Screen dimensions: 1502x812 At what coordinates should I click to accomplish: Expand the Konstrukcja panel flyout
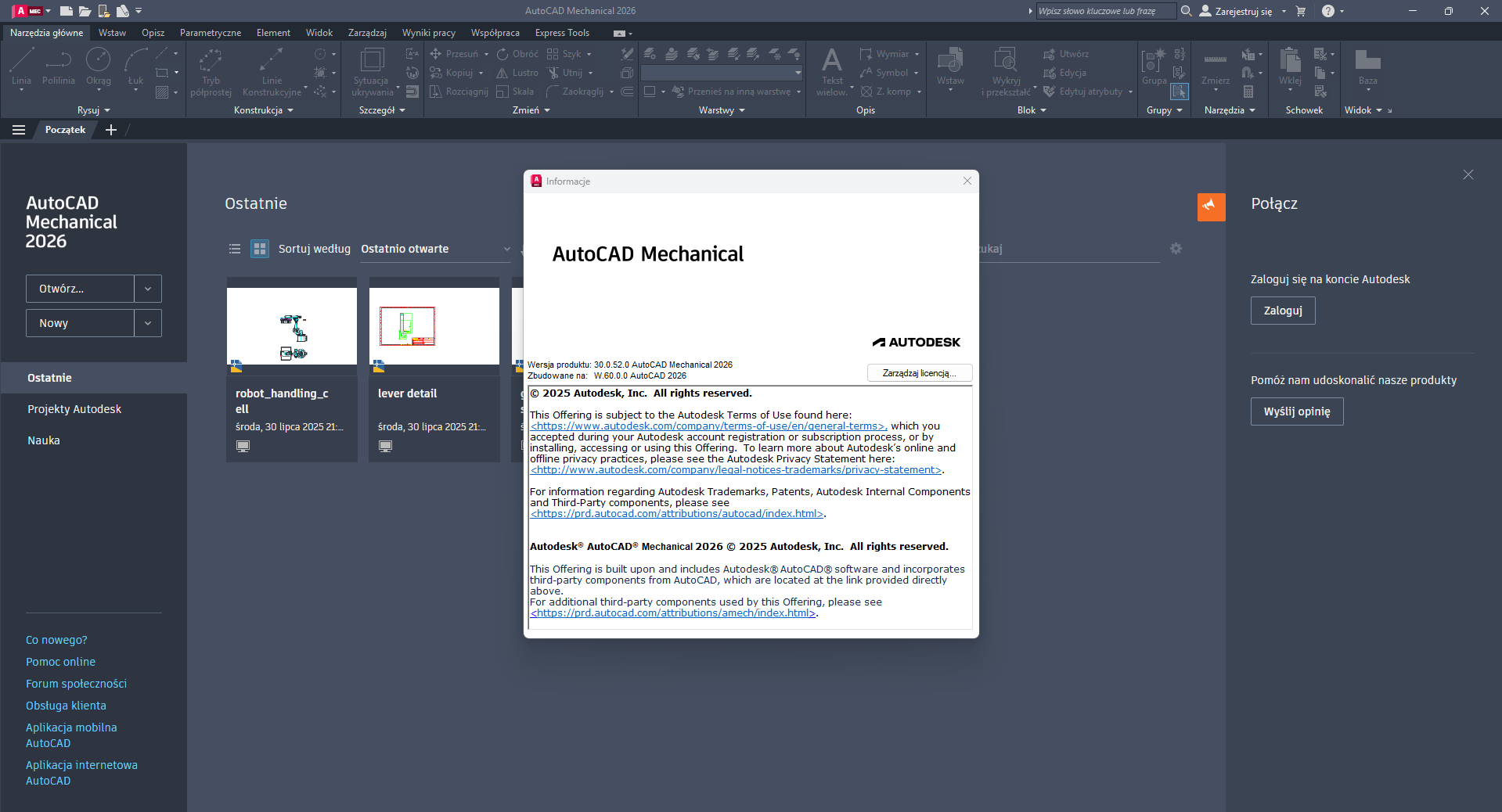(264, 110)
